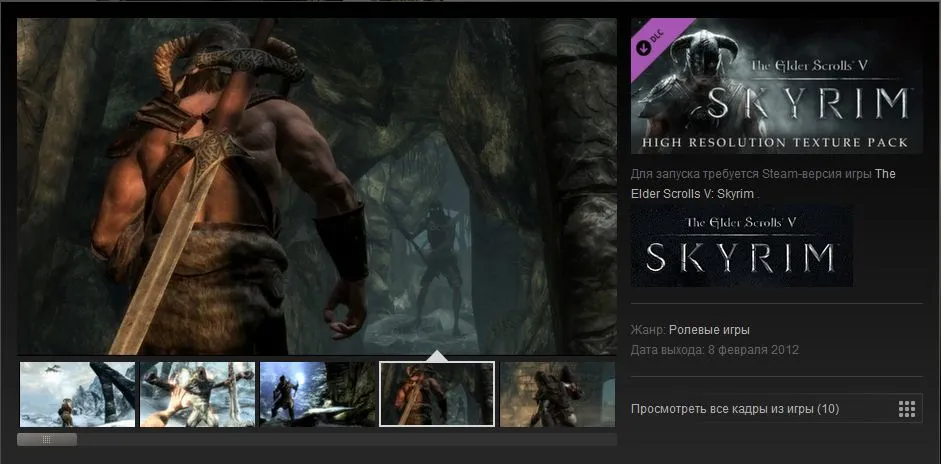Select highlighted thumbnail of warrior in cave
941x464 pixels.
[437, 394]
